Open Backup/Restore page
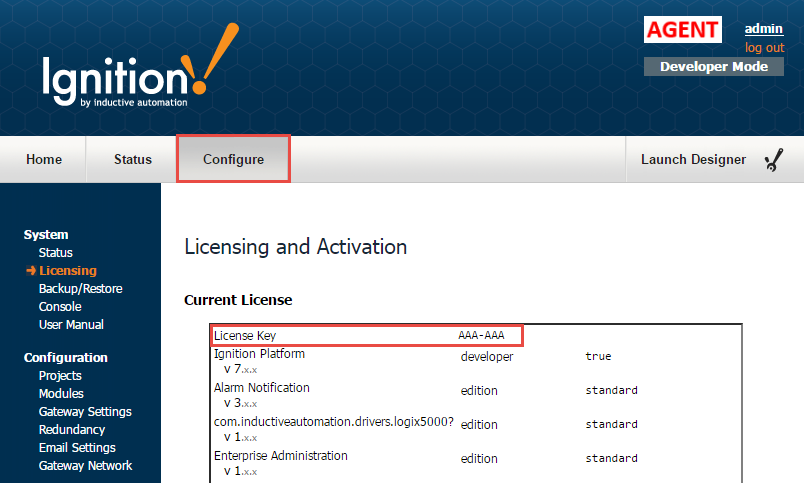 coord(81,289)
